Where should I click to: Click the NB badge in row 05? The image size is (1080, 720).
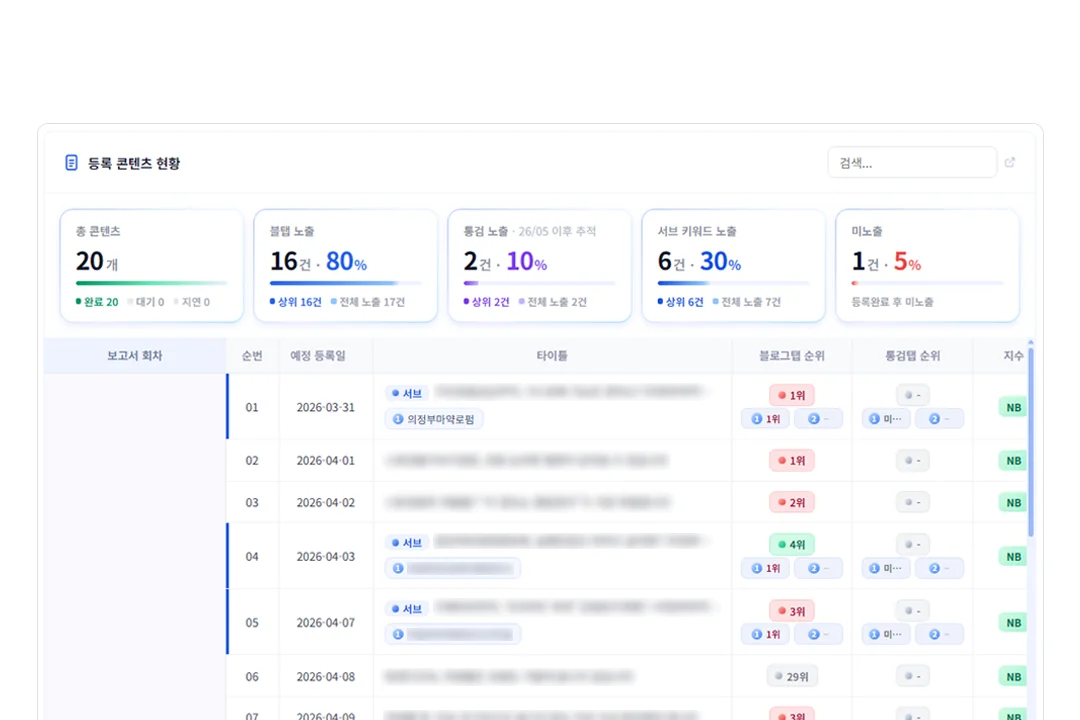1013,623
